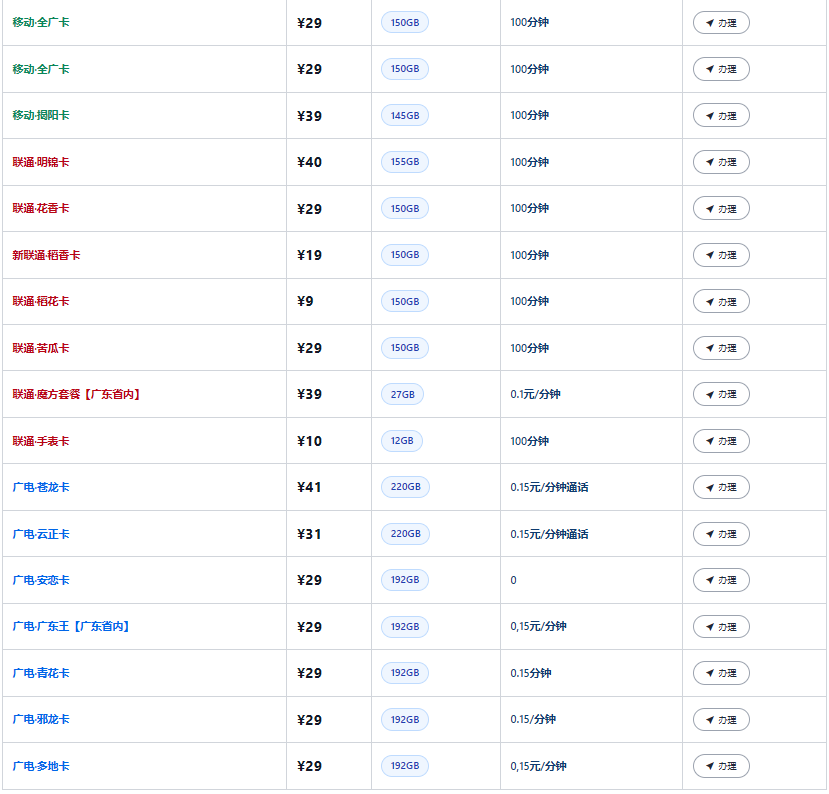Click the 155GB data badge
This screenshot has height=794, width=829.
tap(404, 162)
